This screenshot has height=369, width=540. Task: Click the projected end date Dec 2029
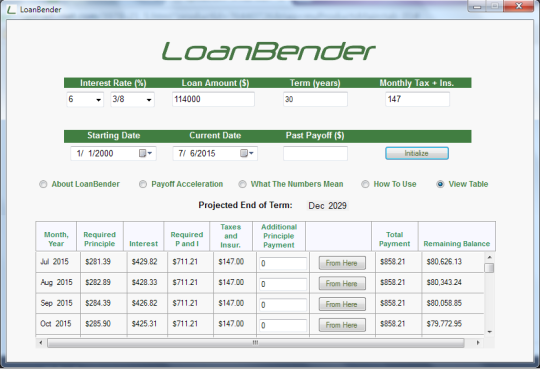pos(328,206)
